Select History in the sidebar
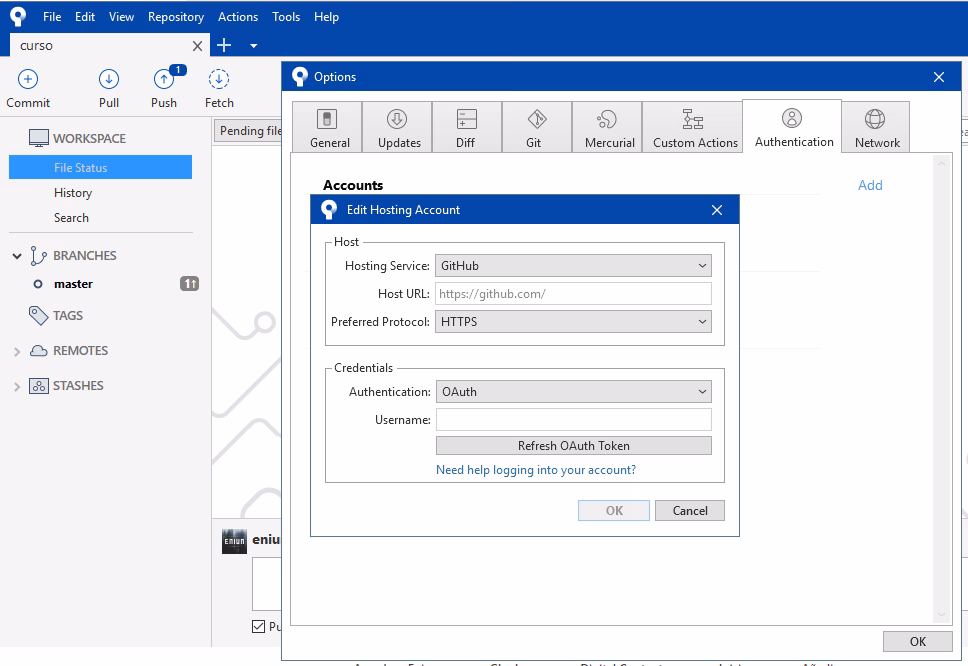This screenshot has height=666, width=968. (x=73, y=193)
